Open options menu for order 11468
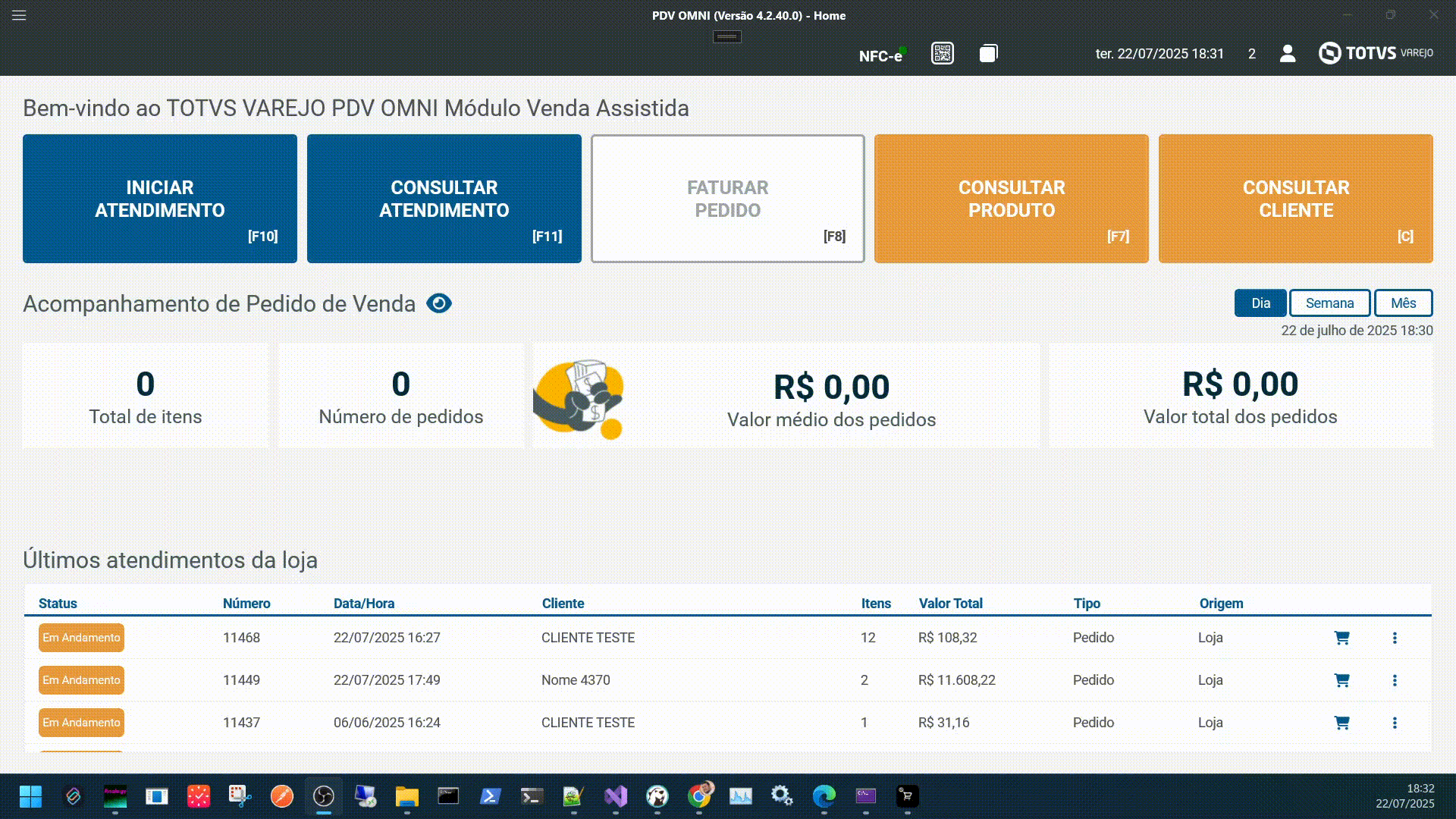 coord(1394,638)
